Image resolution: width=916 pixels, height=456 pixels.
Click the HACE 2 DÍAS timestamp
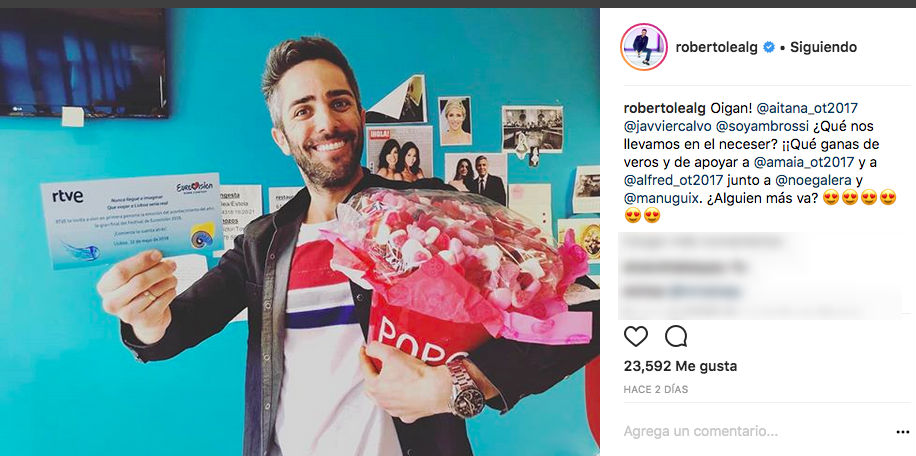click(x=656, y=389)
